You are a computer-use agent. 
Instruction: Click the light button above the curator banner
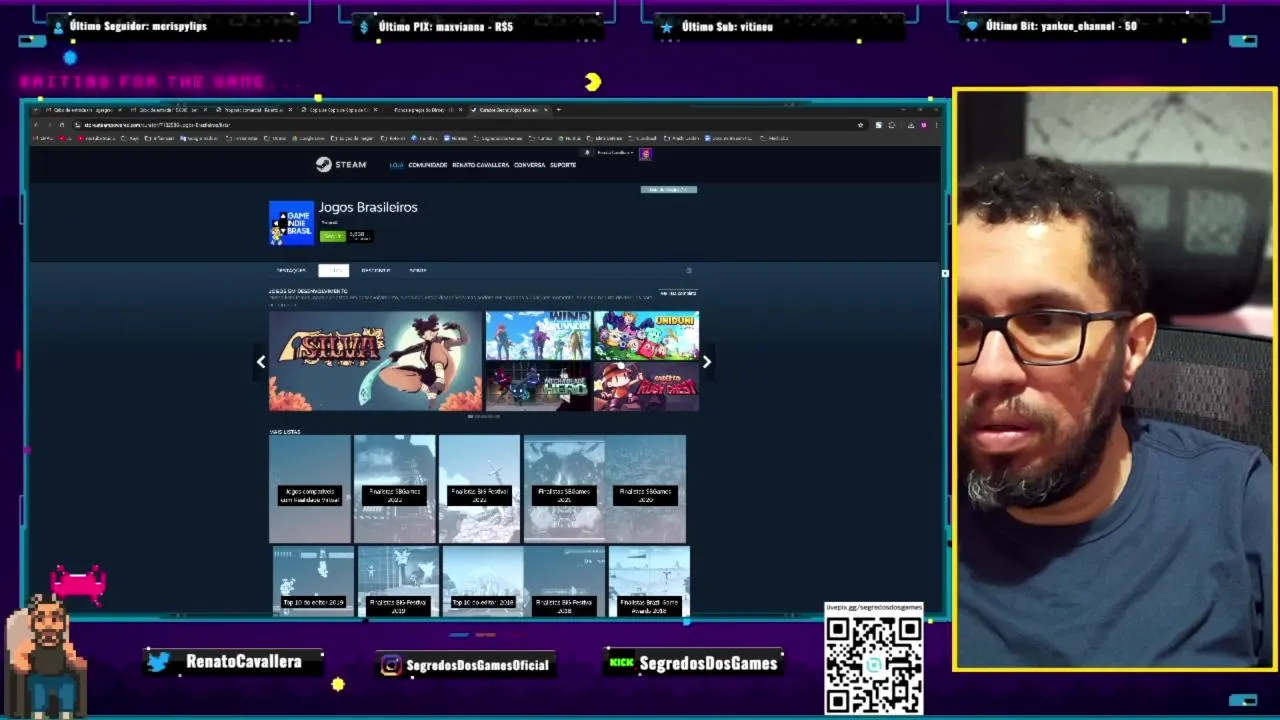[668, 189]
